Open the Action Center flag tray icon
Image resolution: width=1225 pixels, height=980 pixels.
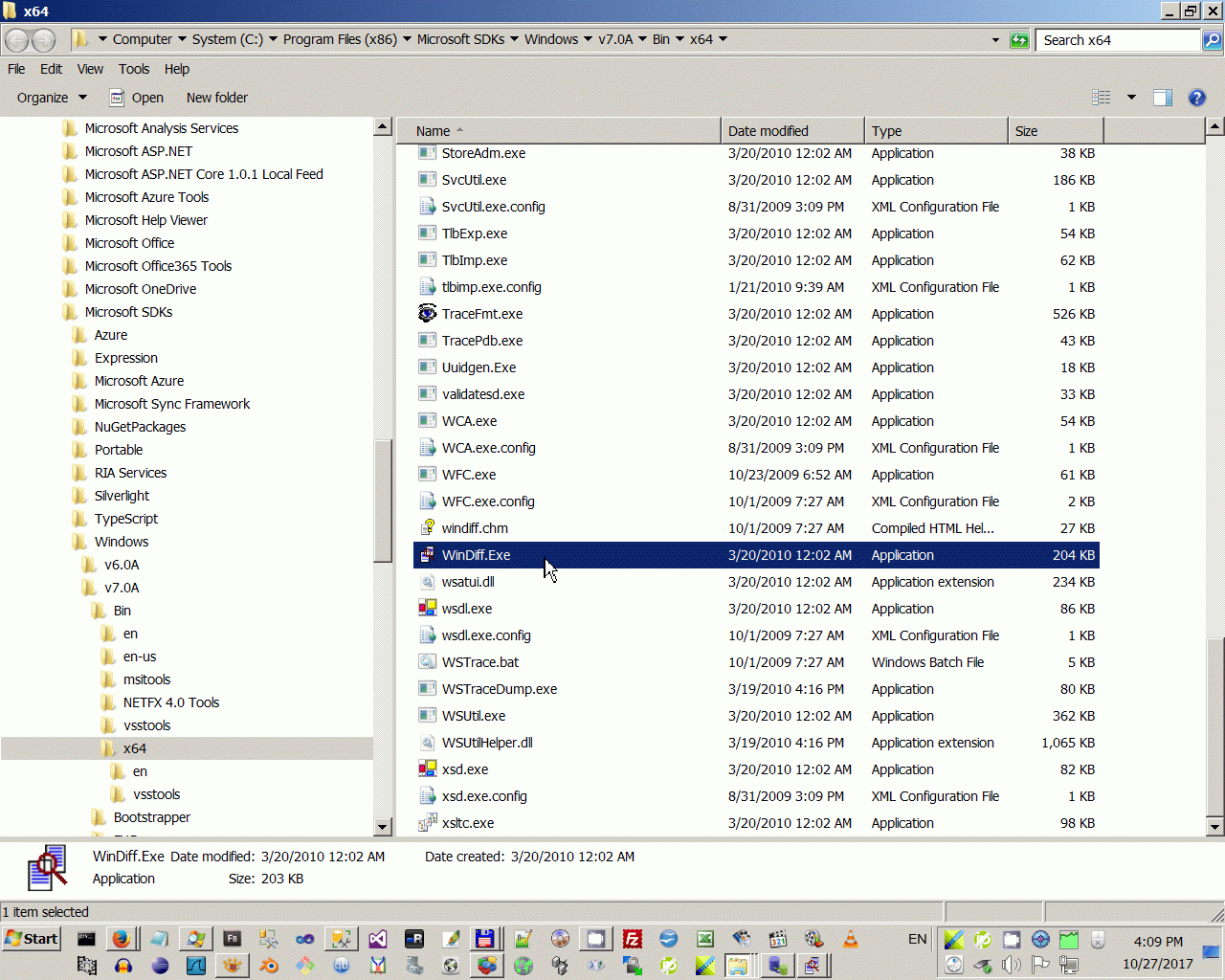(x=1040, y=965)
